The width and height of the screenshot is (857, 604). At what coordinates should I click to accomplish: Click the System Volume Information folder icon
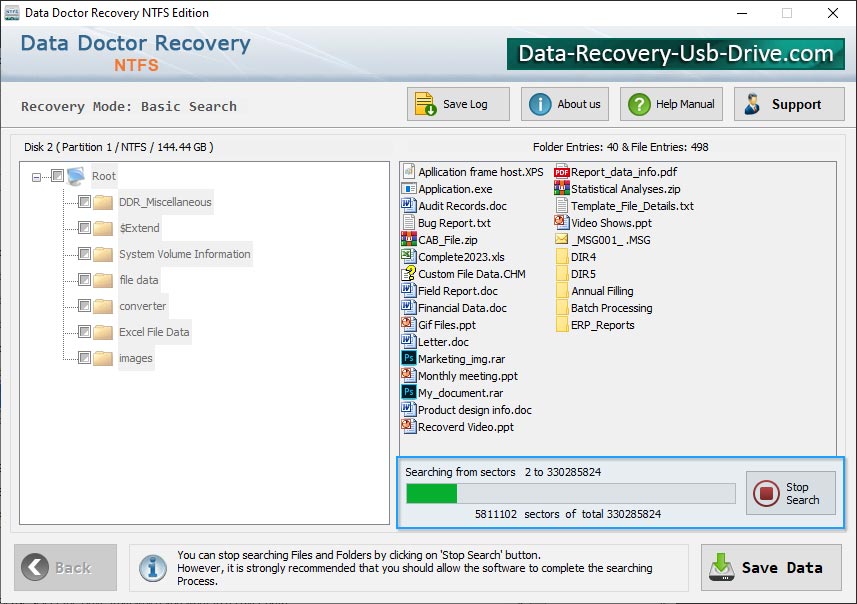[x=103, y=254]
